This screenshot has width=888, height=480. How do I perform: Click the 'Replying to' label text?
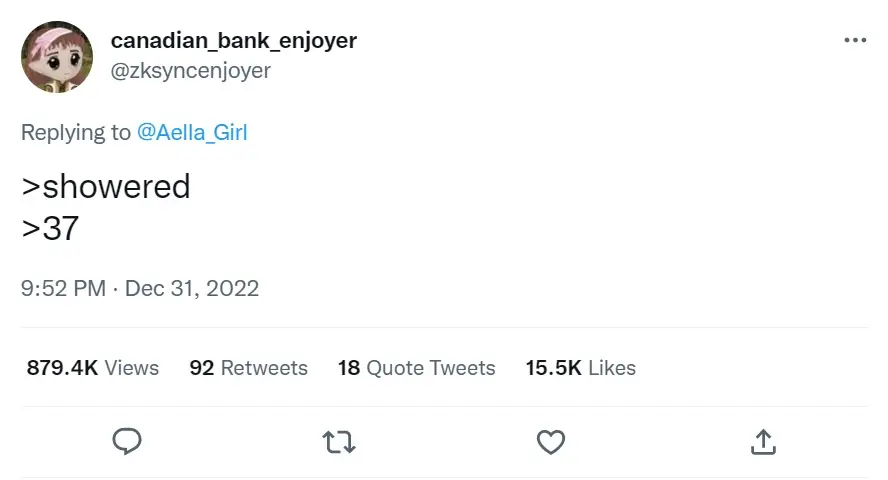pos(76,132)
